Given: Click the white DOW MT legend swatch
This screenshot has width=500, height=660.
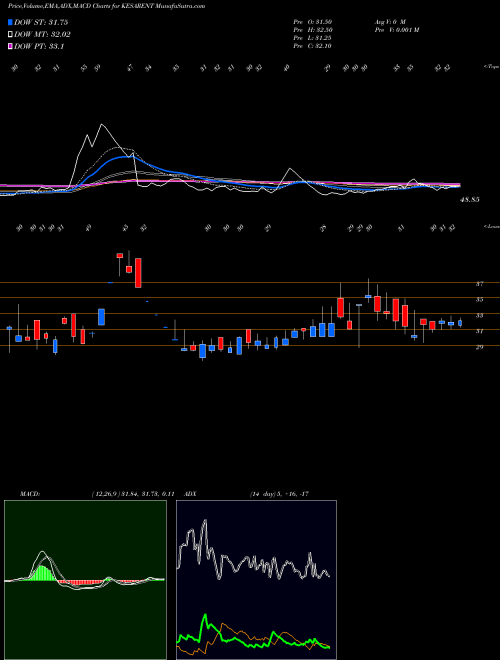Looking at the screenshot, I should [10, 35].
